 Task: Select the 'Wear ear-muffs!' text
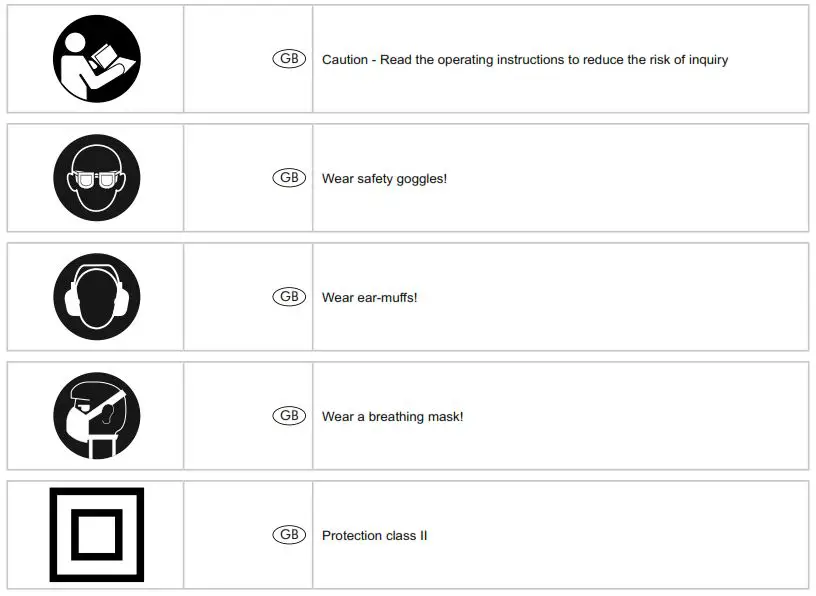(x=369, y=298)
